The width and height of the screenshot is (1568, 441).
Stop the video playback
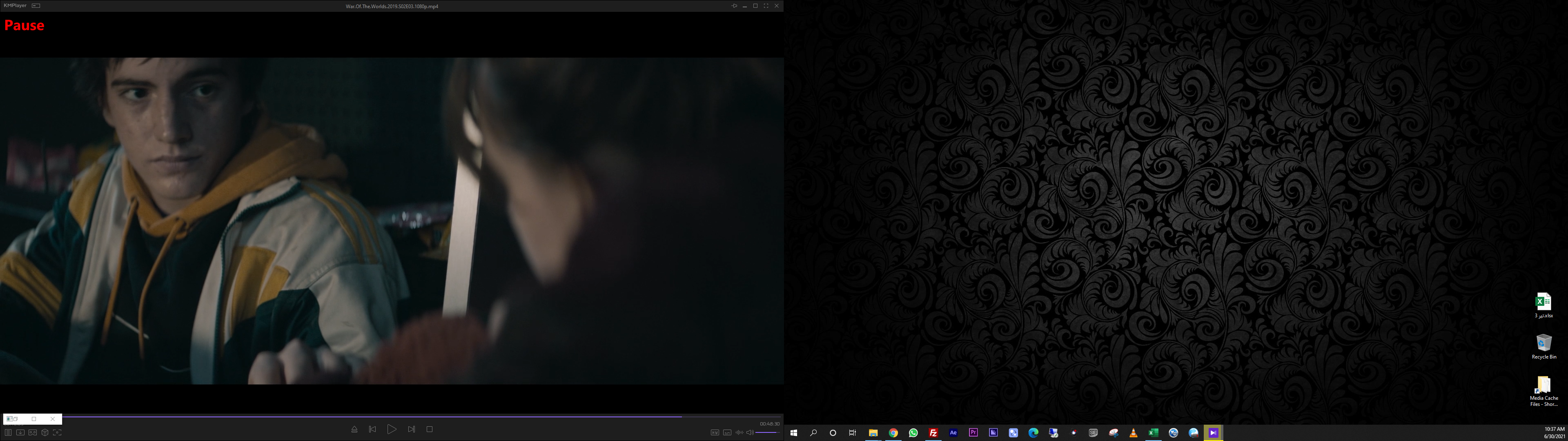[x=429, y=430]
